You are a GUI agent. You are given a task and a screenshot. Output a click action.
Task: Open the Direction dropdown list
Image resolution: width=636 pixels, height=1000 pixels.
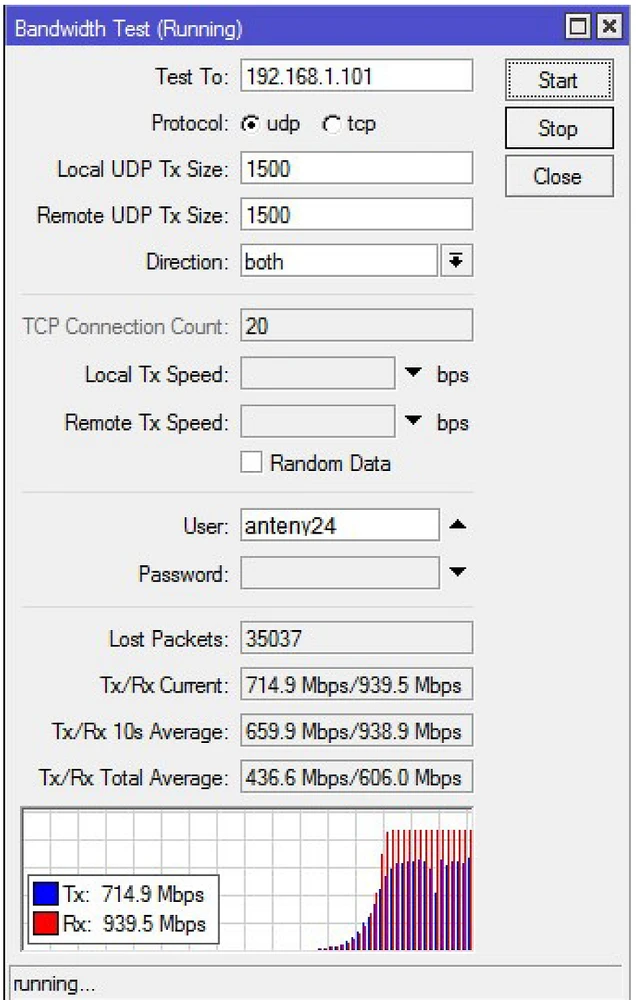point(456,262)
